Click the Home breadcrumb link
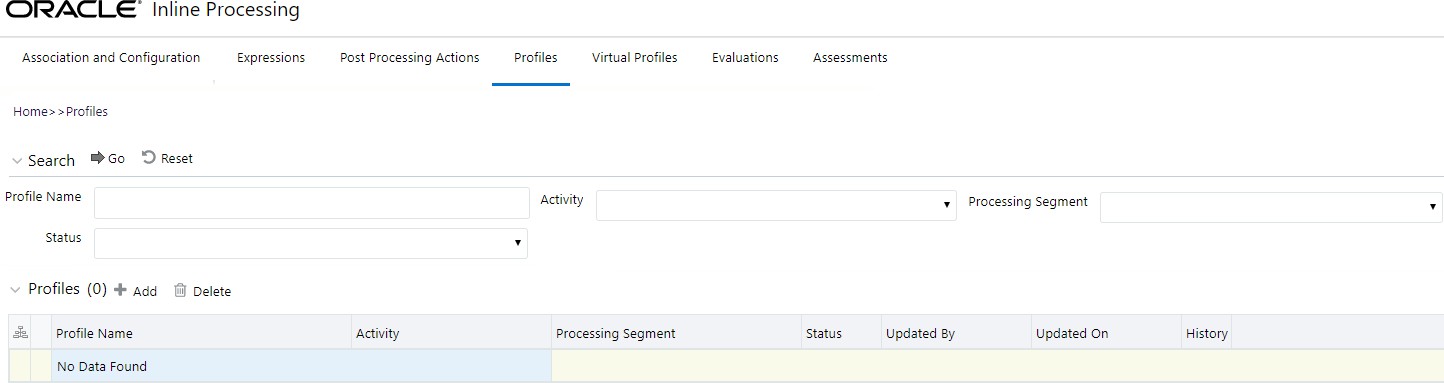 click(x=31, y=112)
